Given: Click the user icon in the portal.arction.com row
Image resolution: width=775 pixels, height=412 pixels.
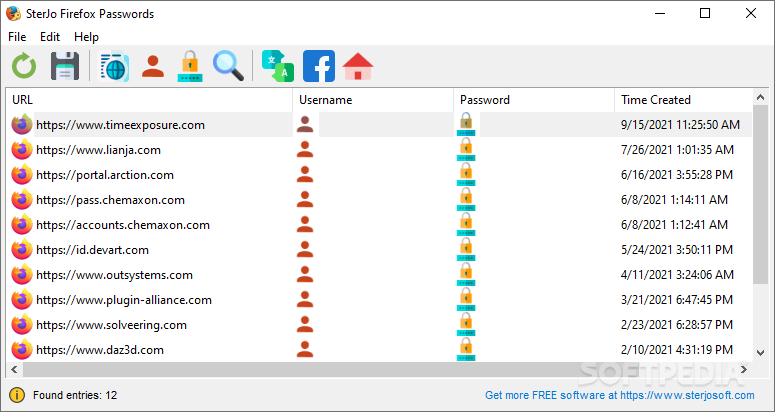Looking at the screenshot, I should [x=305, y=175].
